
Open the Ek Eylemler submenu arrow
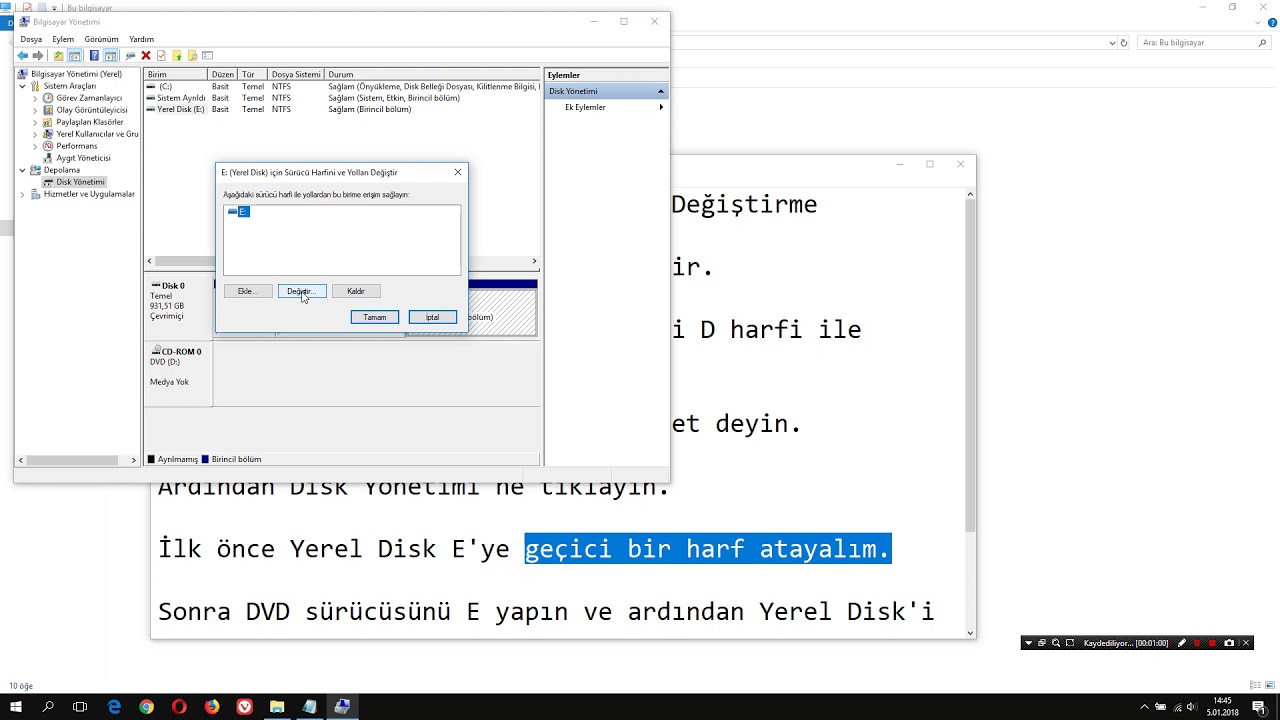(660, 107)
